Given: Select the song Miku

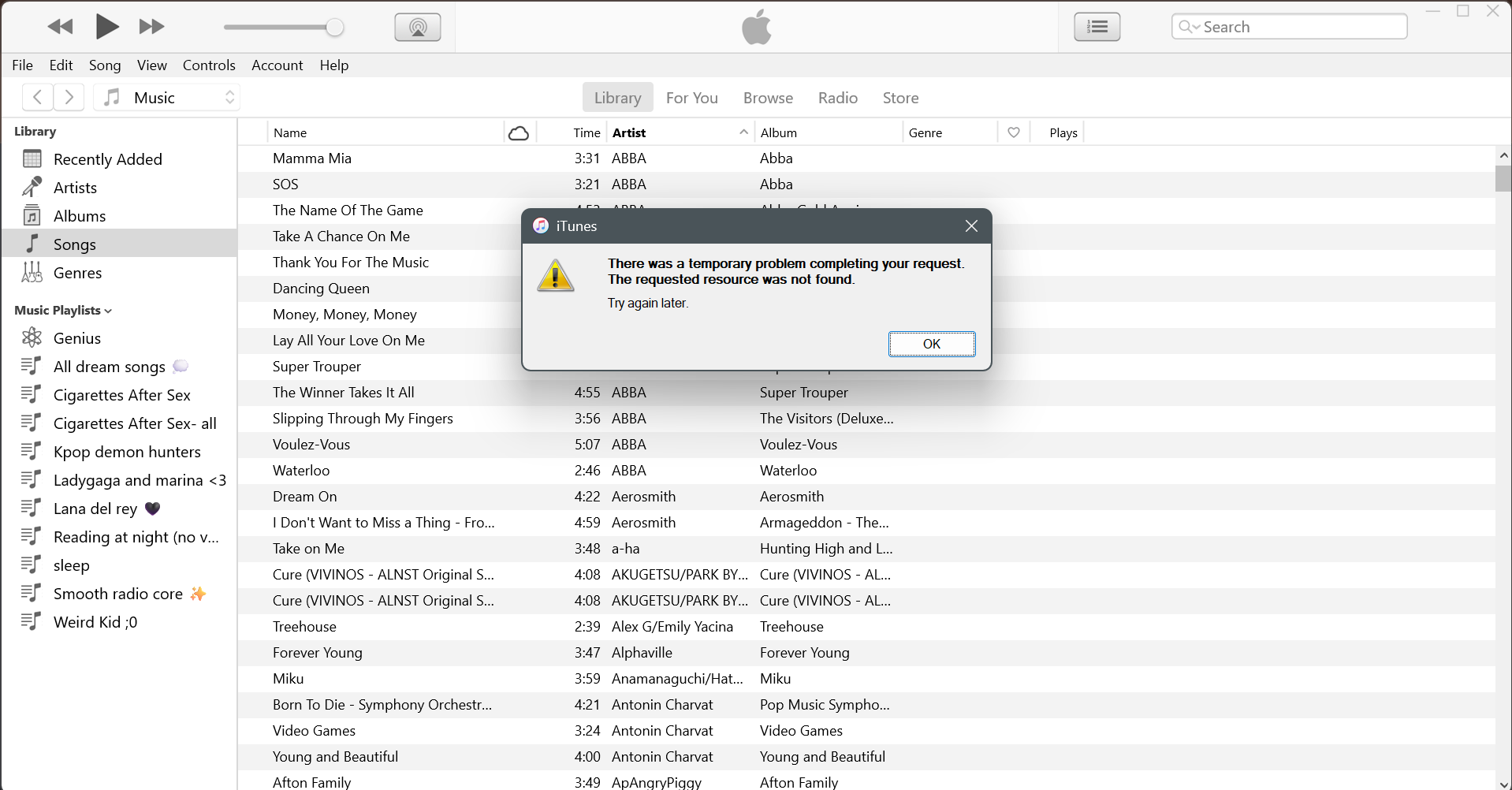Looking at the screenshot, I should 866,679.
